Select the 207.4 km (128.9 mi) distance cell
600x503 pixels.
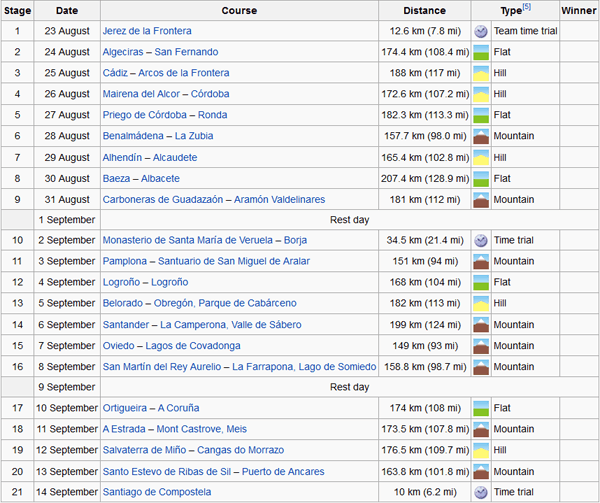pyautogui.click(x=425, y=179)
